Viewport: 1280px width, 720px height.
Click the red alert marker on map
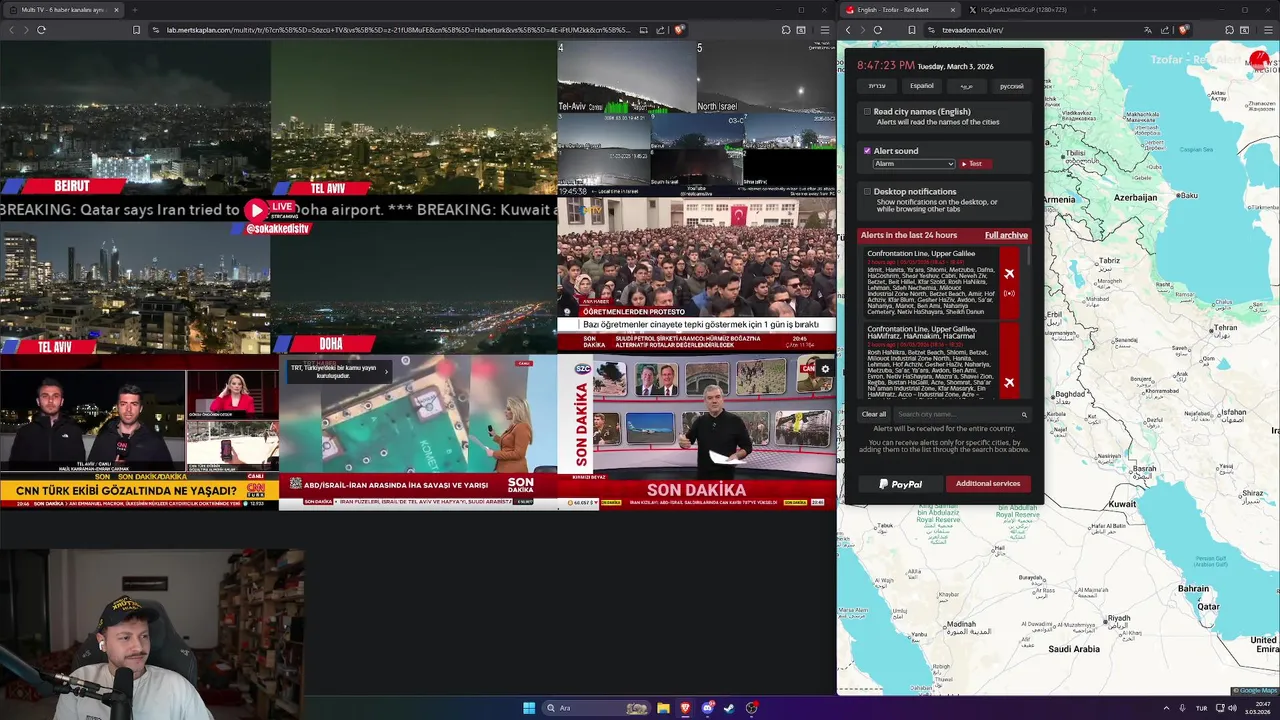pyautogui.click(x=1259, y=61)
